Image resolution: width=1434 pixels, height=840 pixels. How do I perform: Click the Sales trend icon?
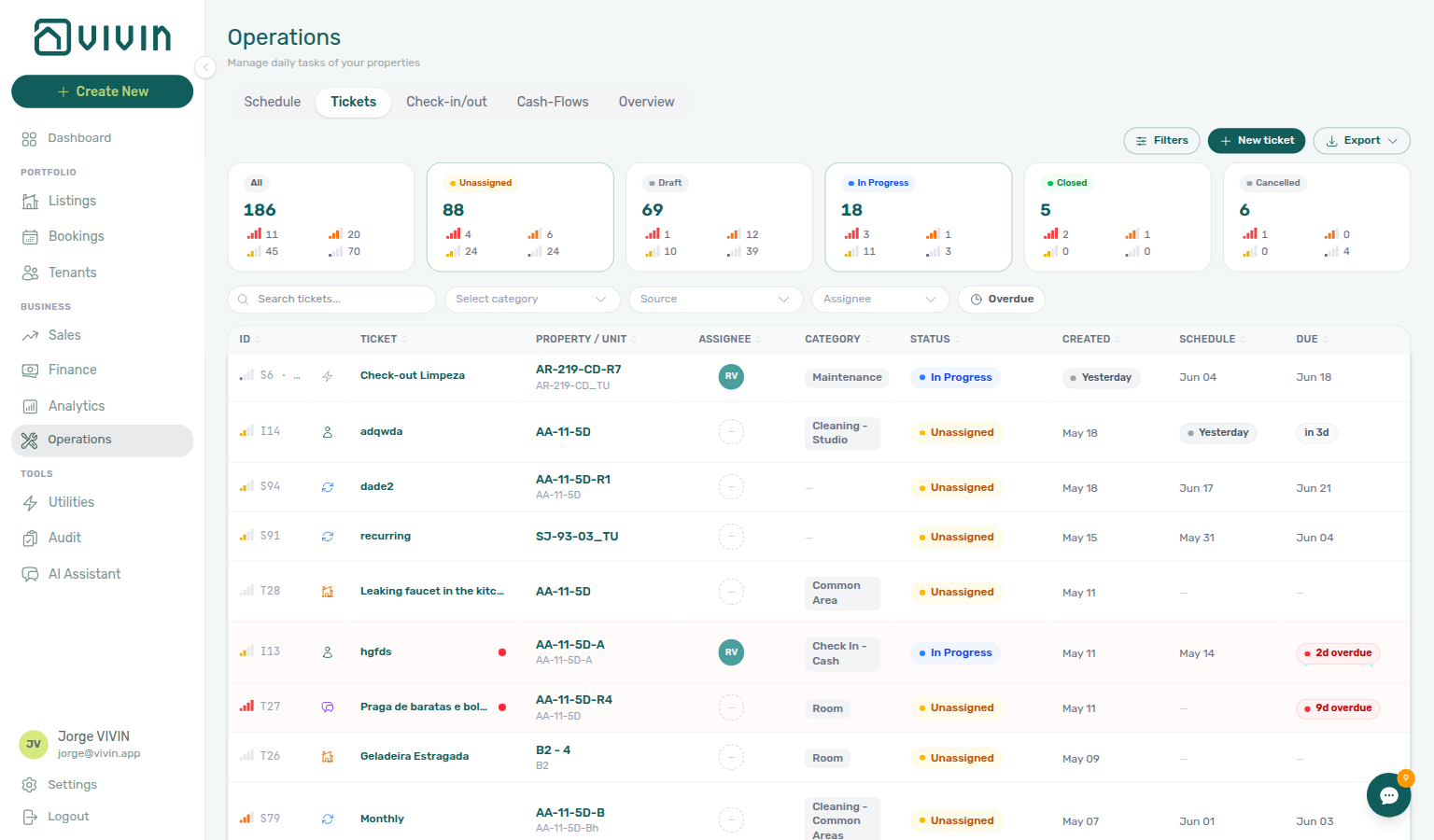(x=30, y=335)
